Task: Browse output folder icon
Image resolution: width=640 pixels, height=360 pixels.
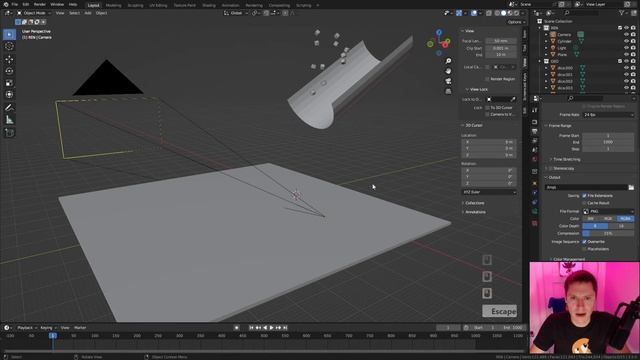Action: pyautogui.click(x=631, y=187)
